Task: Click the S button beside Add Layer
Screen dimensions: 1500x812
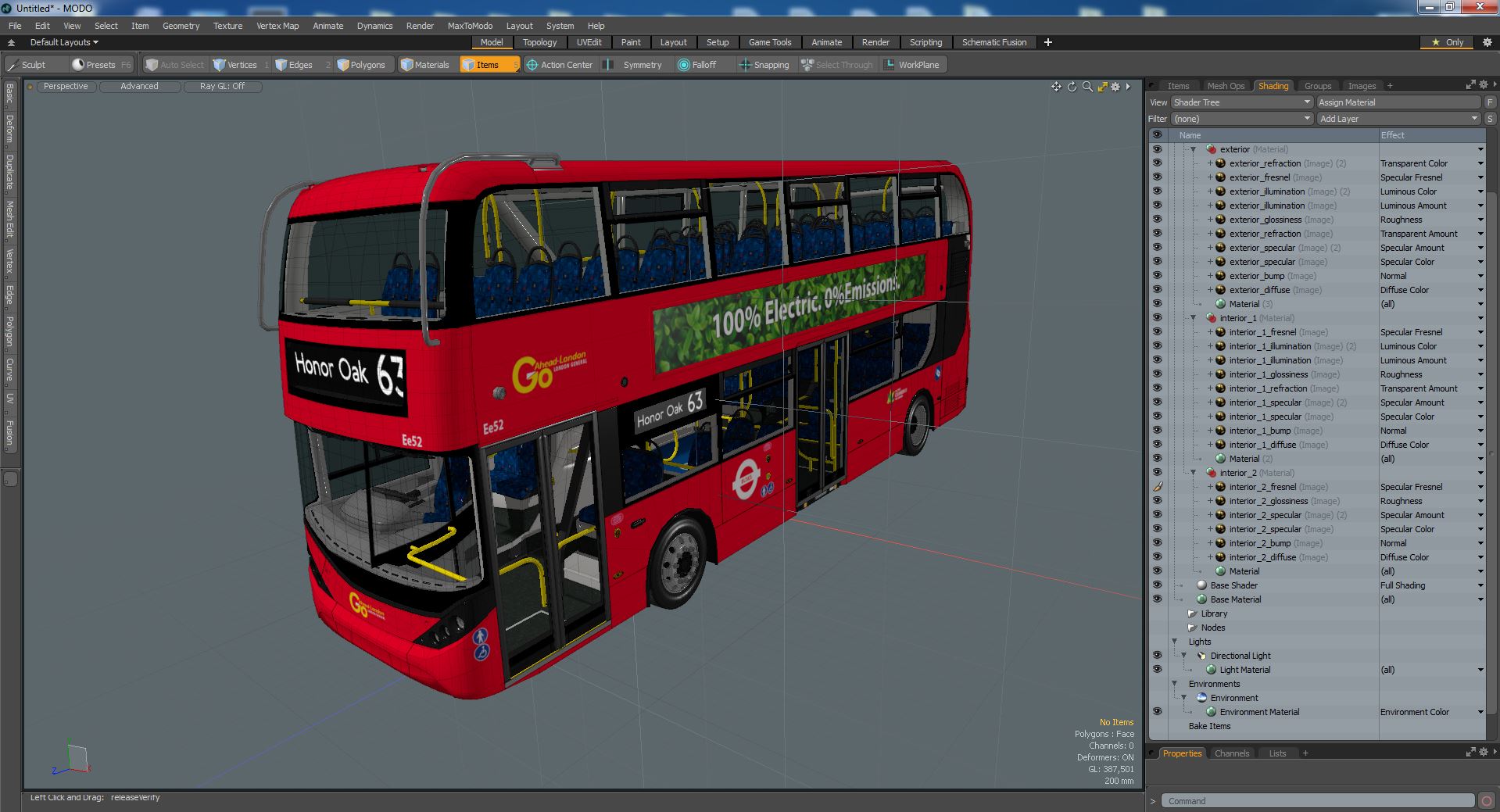Action: point(1490,119)
